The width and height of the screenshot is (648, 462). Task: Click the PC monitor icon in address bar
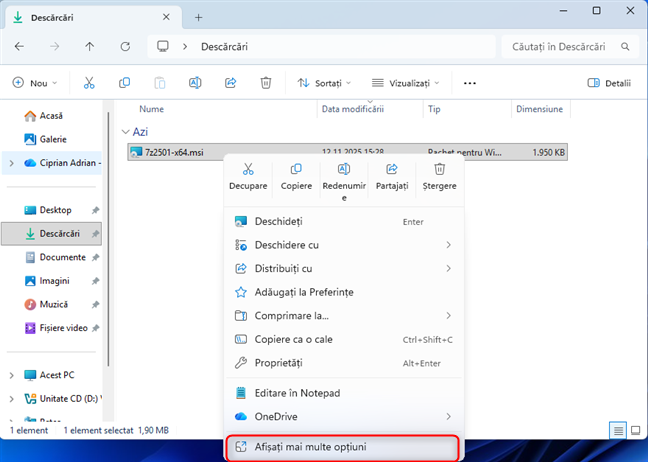click(x=163, y=46)
